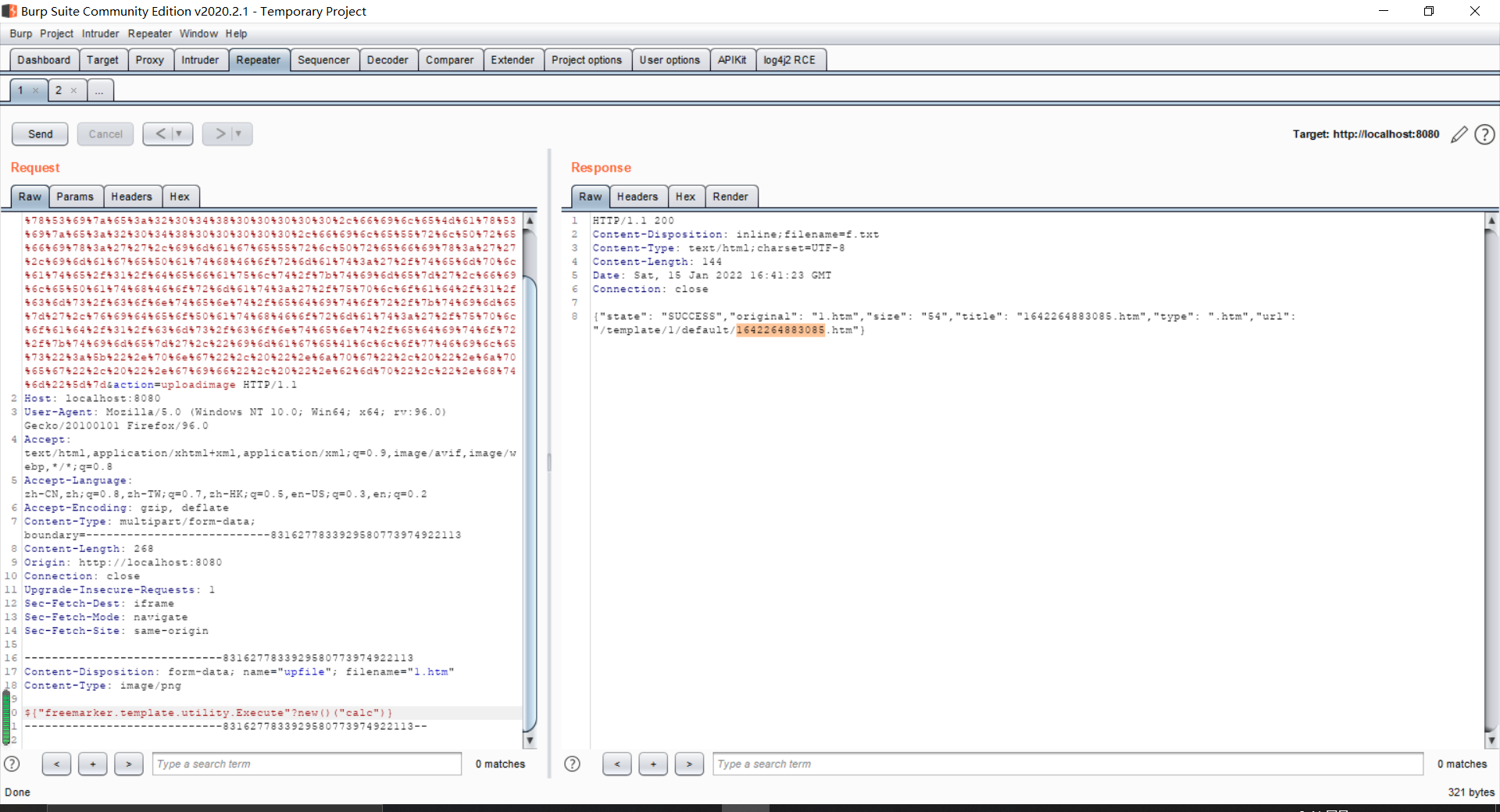
Task: Go forward in request history
Action: tap(220, 134)
